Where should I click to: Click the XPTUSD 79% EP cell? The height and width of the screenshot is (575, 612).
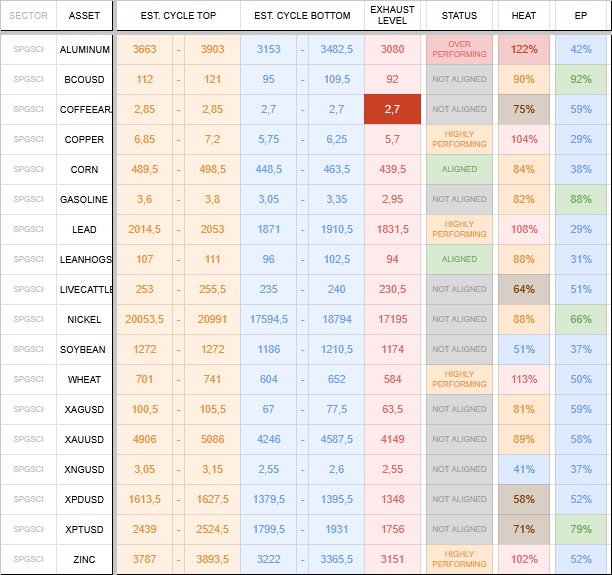(x=581, y=529)
